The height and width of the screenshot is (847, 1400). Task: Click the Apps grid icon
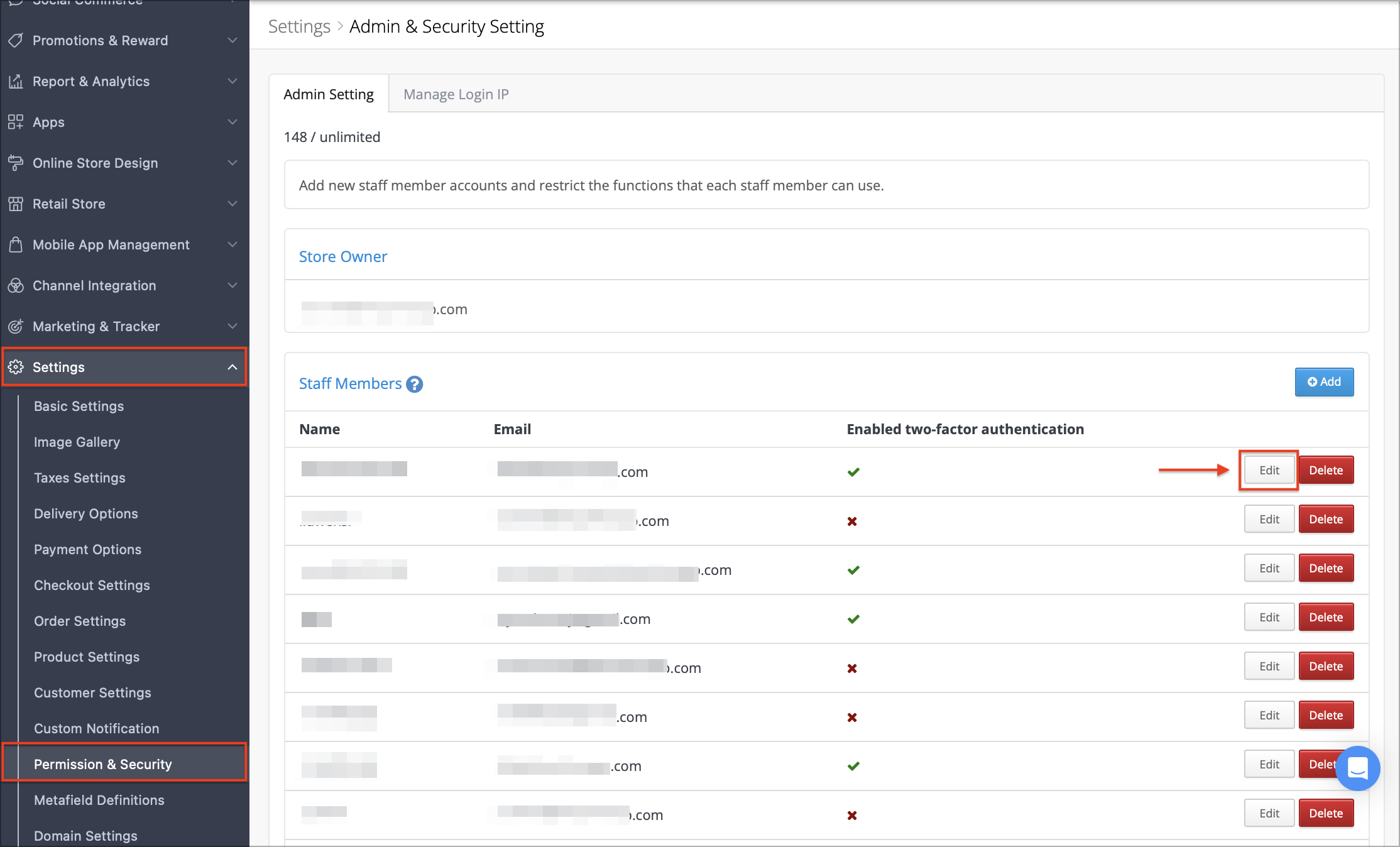click(x=16, y=122)
